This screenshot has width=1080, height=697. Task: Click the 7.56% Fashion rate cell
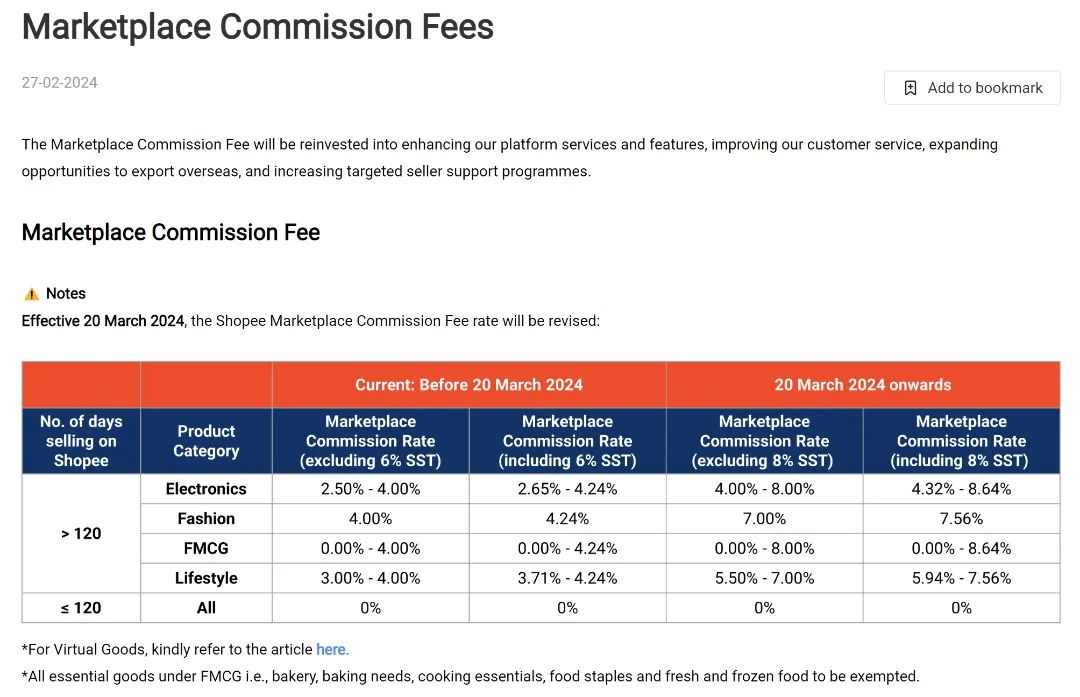pyautogui.click(x=962, y=519)
